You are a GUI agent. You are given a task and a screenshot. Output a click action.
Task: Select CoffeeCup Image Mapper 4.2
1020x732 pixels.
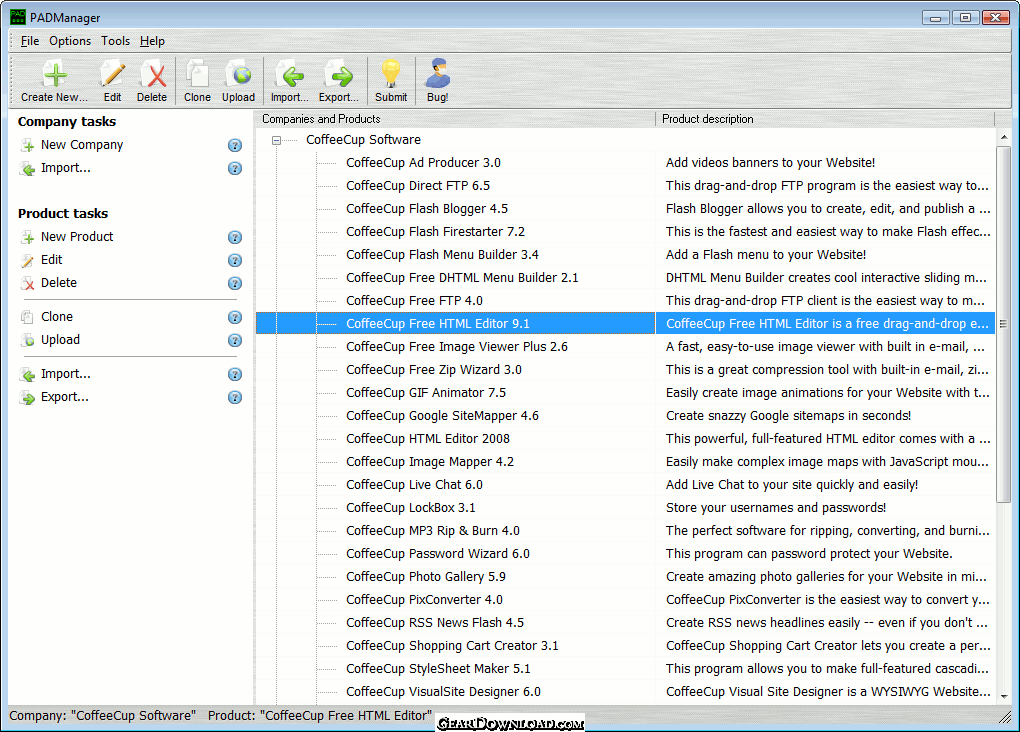430,461
